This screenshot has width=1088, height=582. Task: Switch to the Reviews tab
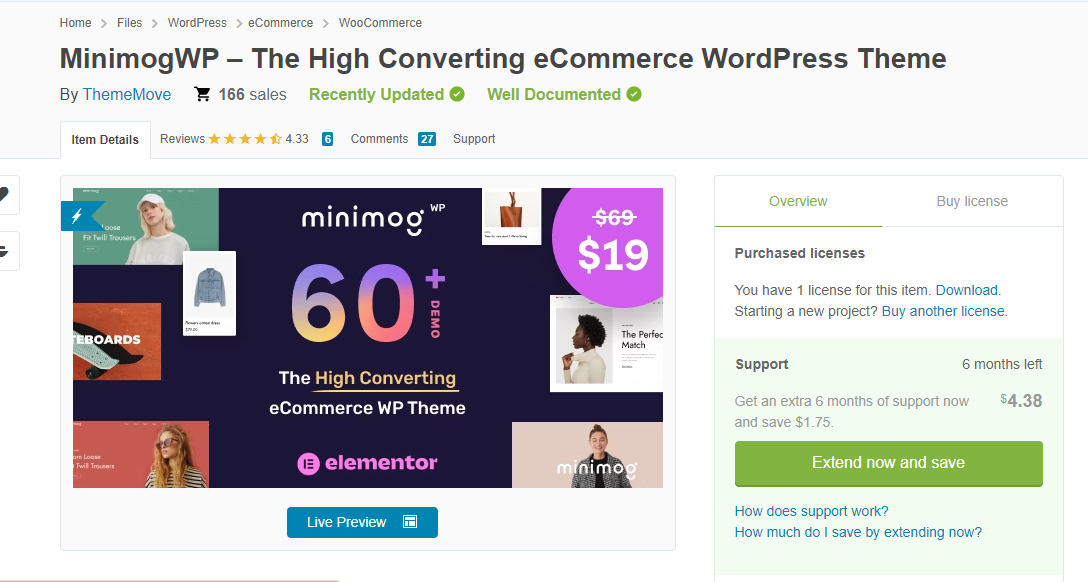point(182,138)
